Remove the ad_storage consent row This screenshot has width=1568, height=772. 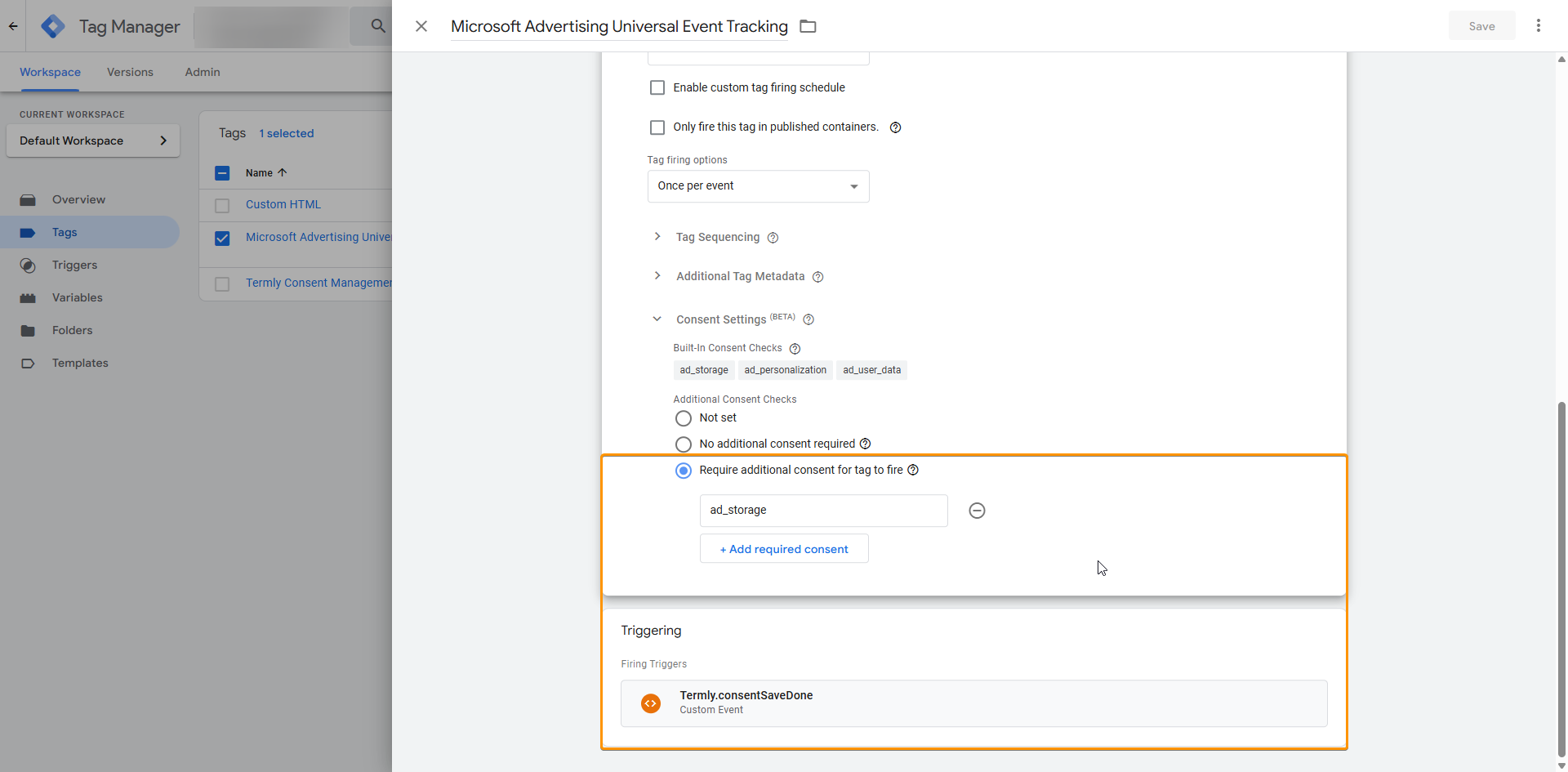[x=977, y=511]
